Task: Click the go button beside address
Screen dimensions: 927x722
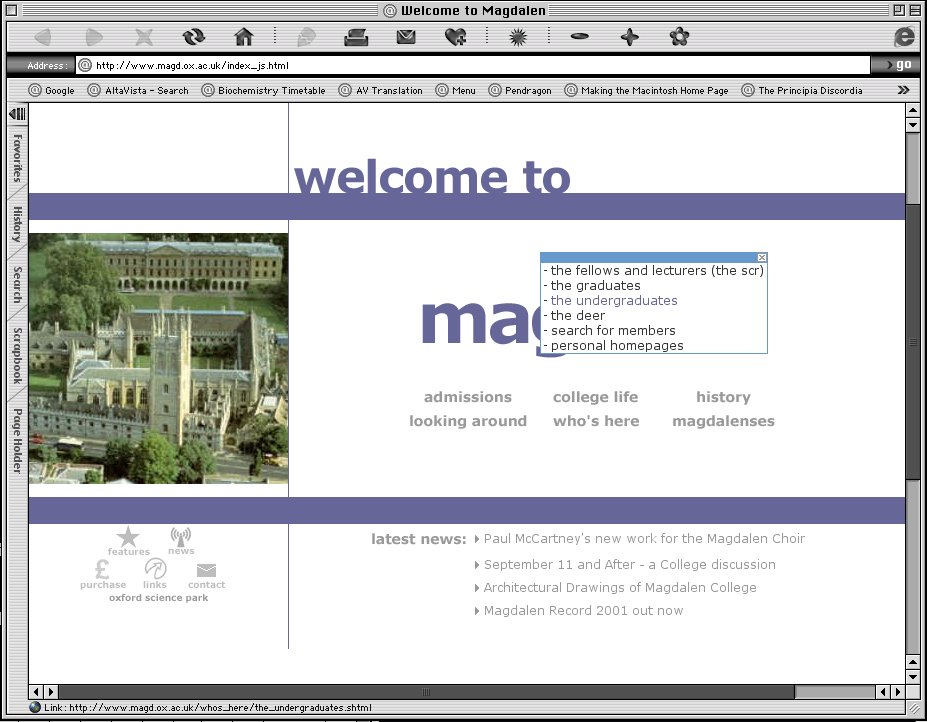Action: (x=899, y=65)
